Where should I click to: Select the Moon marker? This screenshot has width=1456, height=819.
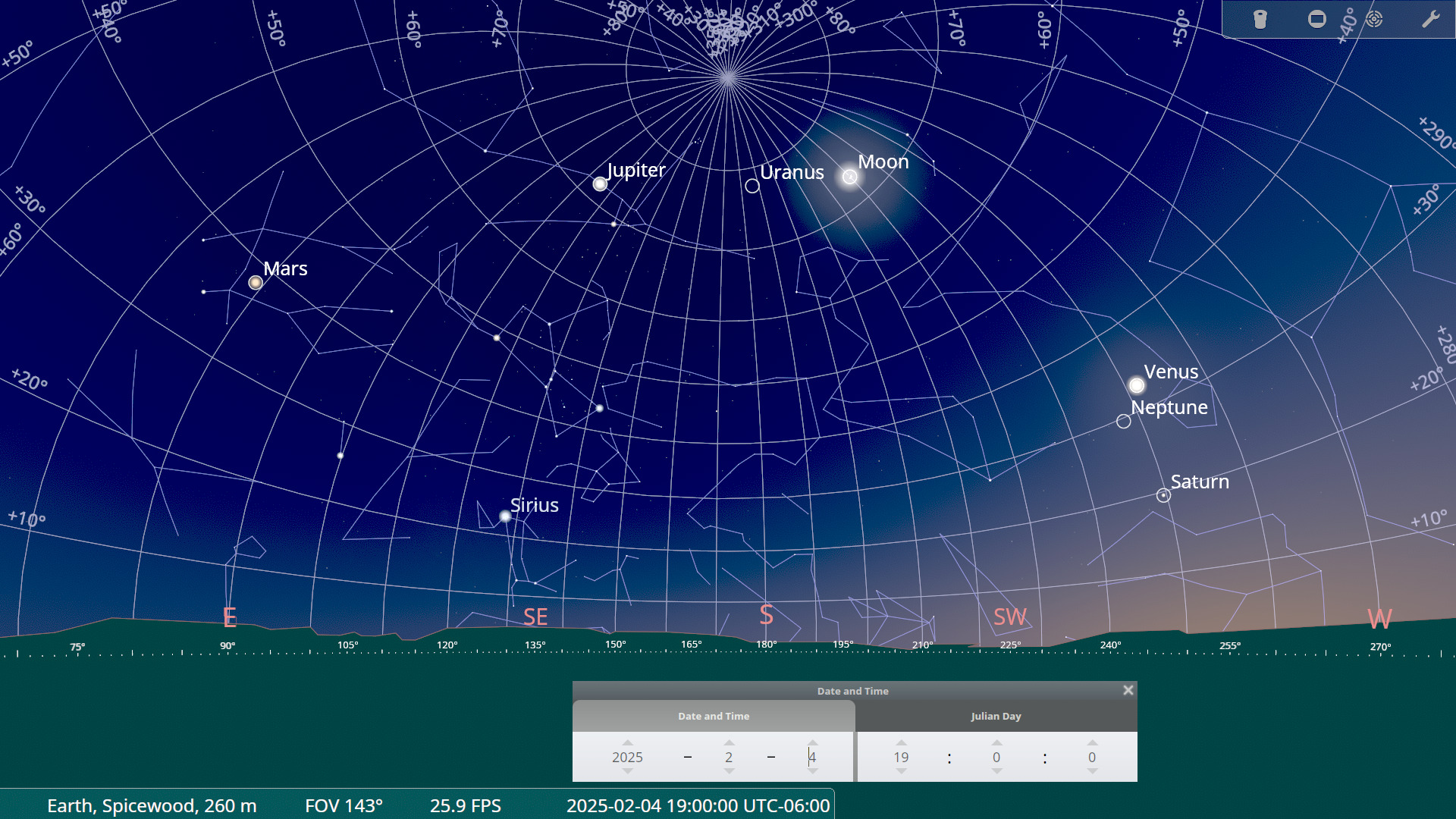[850, 177]
